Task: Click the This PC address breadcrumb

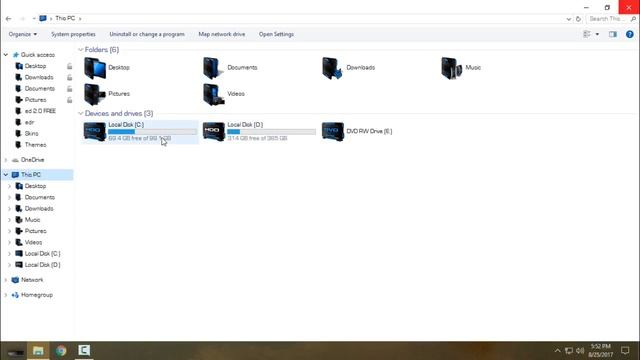Action: point(65,18)
